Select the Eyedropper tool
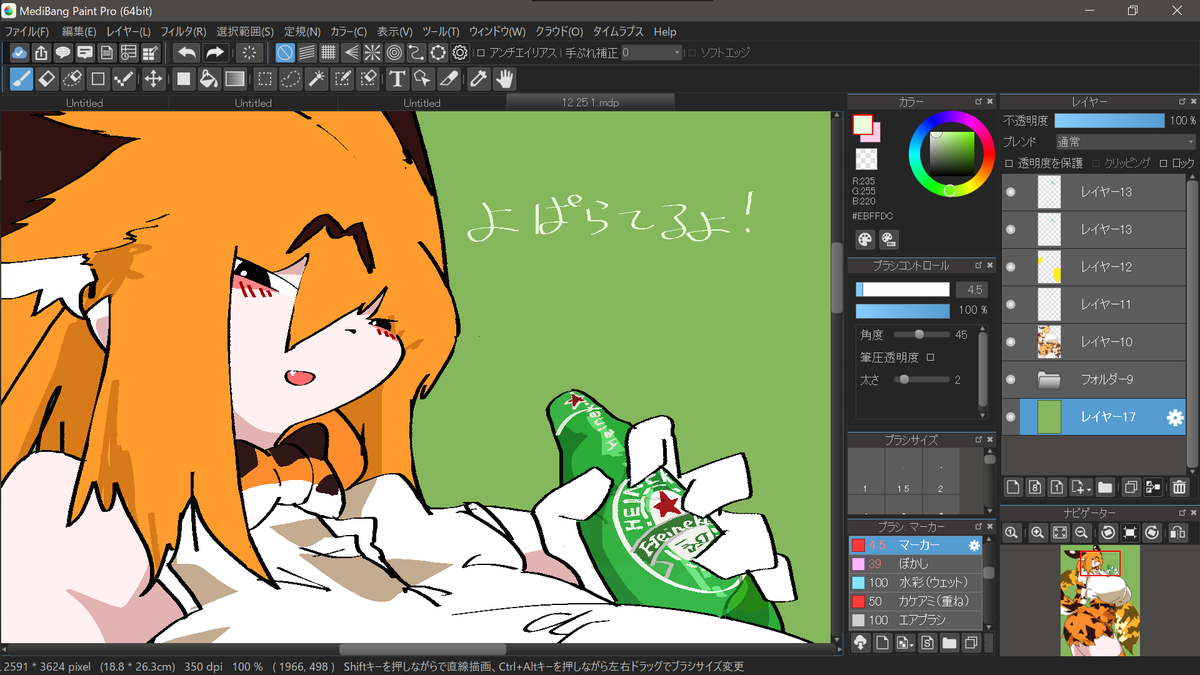The image size is (1200, 675). [479, 79]
